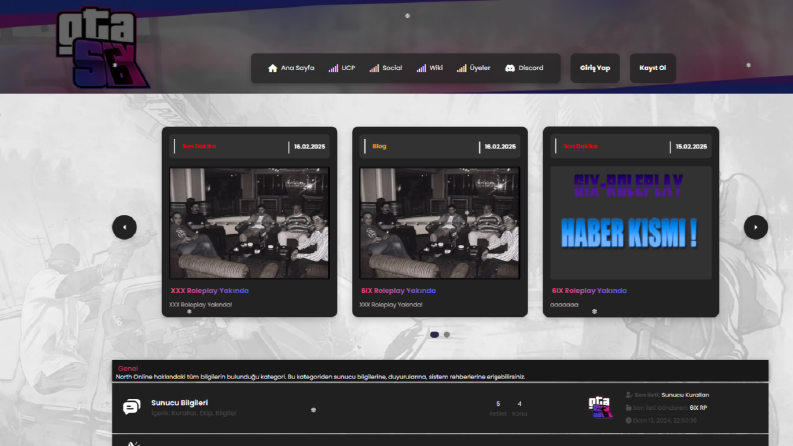Click the GTA SIX site logo
The width and height of the screenshot is (793, 446).
pyautogui.click(x=101, y=48)
